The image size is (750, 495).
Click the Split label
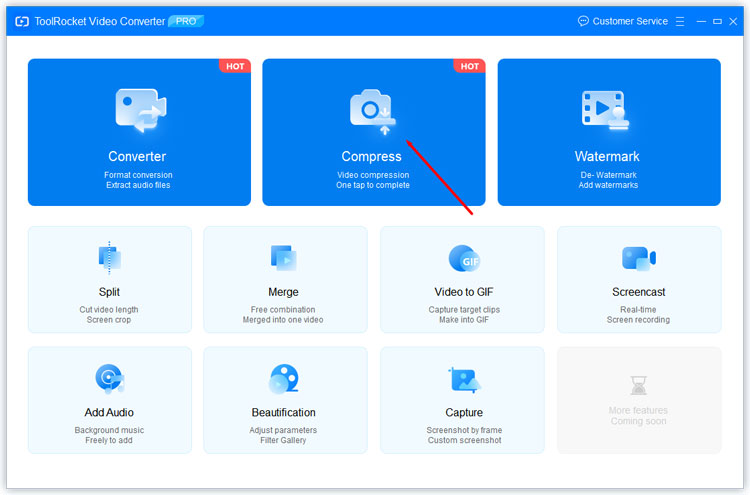tap(109, 292)
